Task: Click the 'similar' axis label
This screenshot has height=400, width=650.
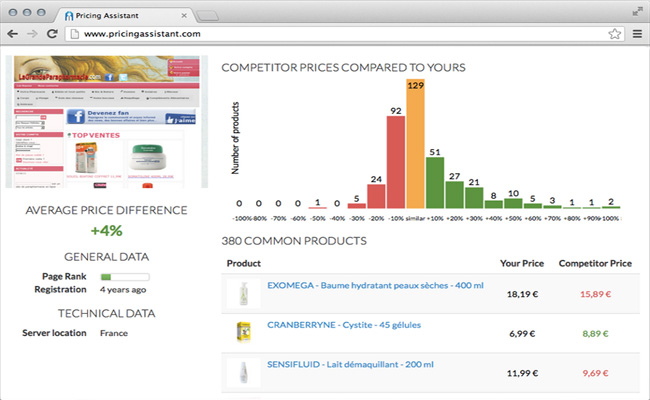Action: point(415,218)
